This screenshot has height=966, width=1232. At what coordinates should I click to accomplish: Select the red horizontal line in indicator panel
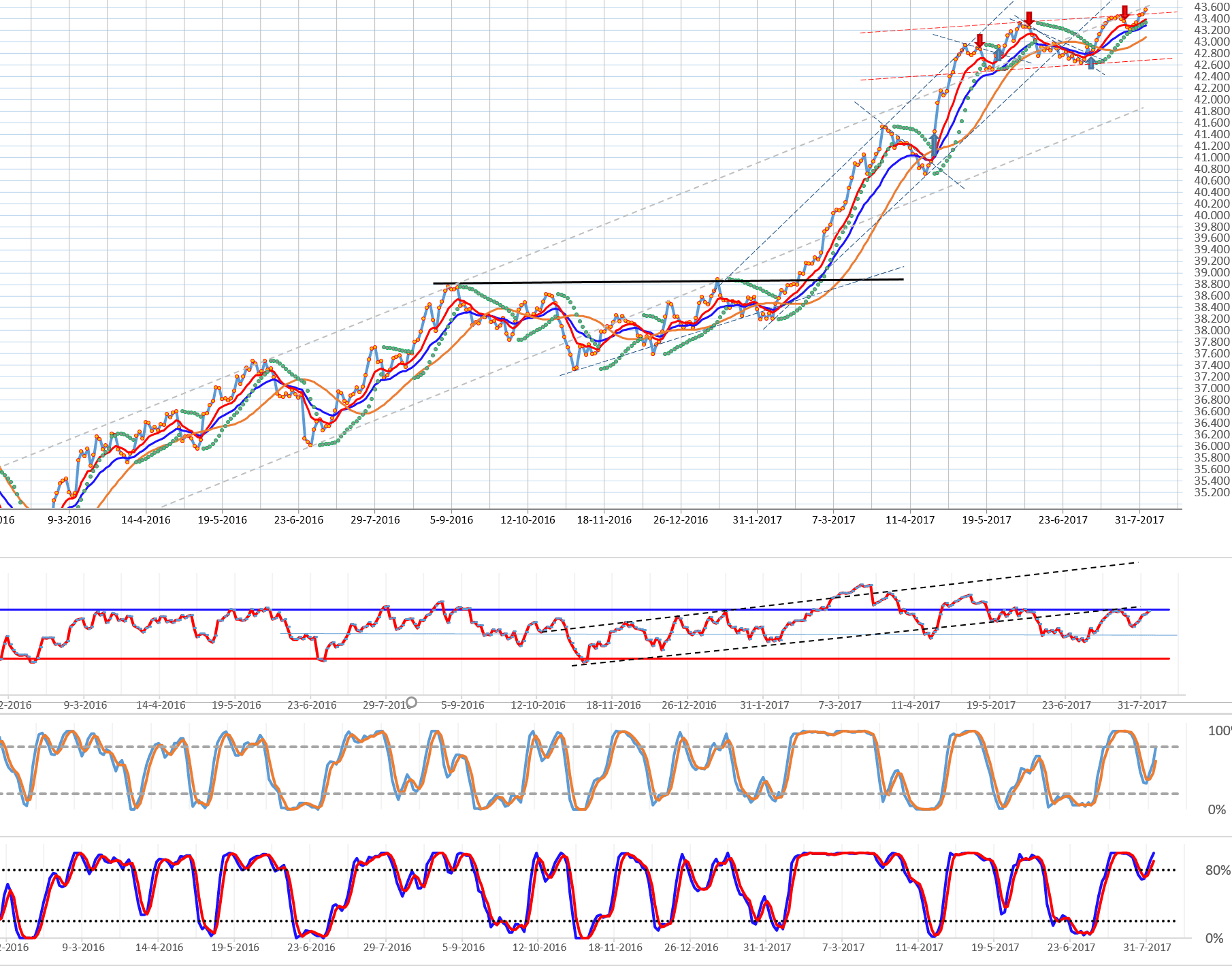585,659
